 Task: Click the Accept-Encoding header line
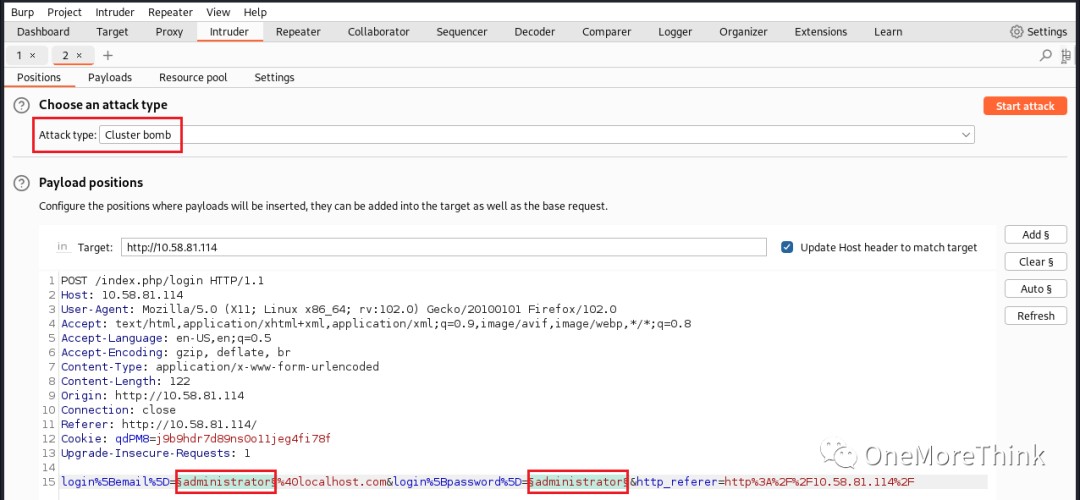coord(176,352)
